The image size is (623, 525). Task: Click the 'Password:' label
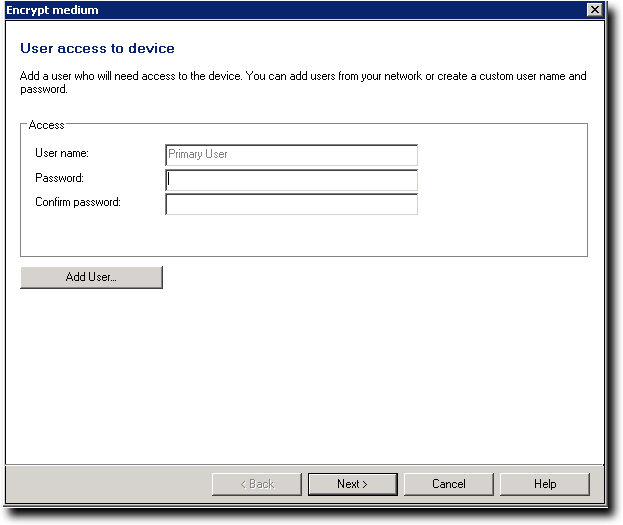click(x=59, y=178)
